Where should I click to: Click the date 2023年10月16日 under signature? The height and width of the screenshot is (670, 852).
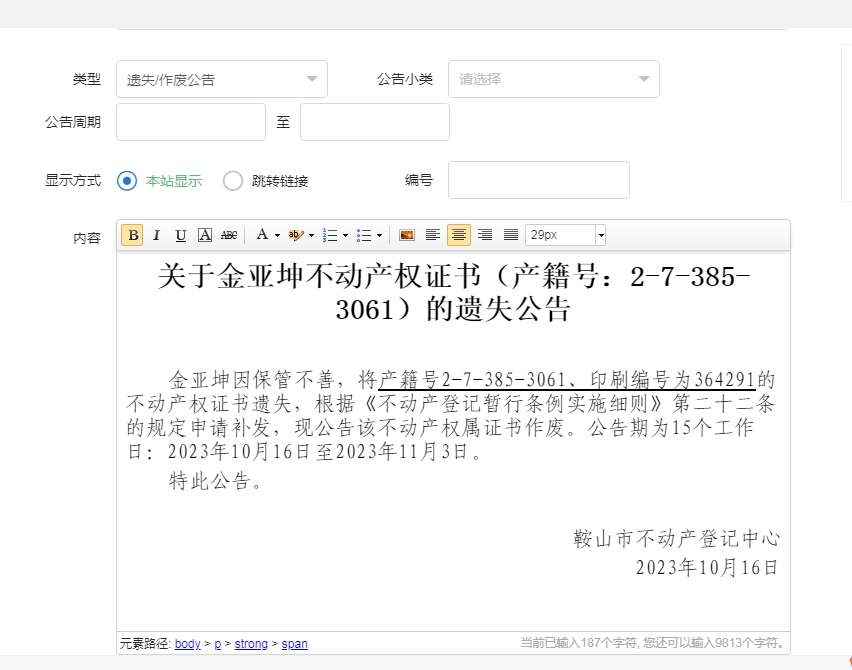pos(707,568)
